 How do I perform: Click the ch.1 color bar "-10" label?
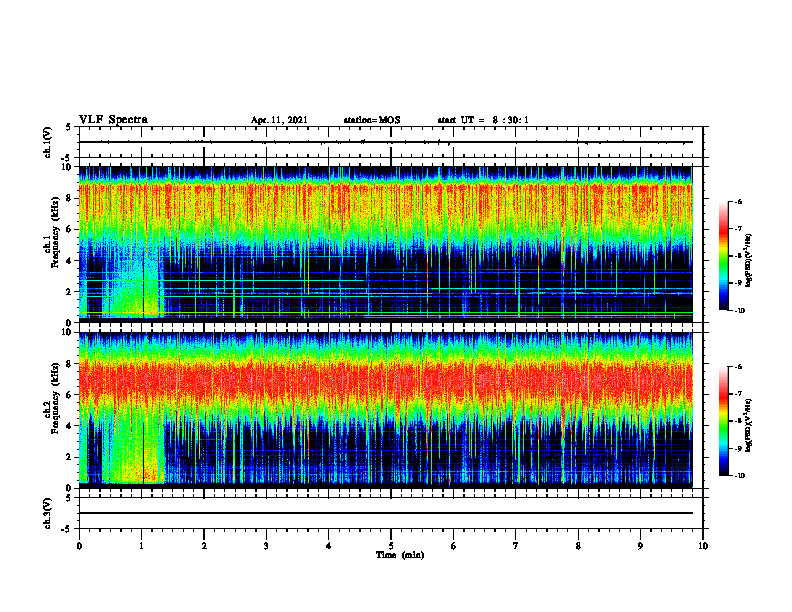(739, 310)
